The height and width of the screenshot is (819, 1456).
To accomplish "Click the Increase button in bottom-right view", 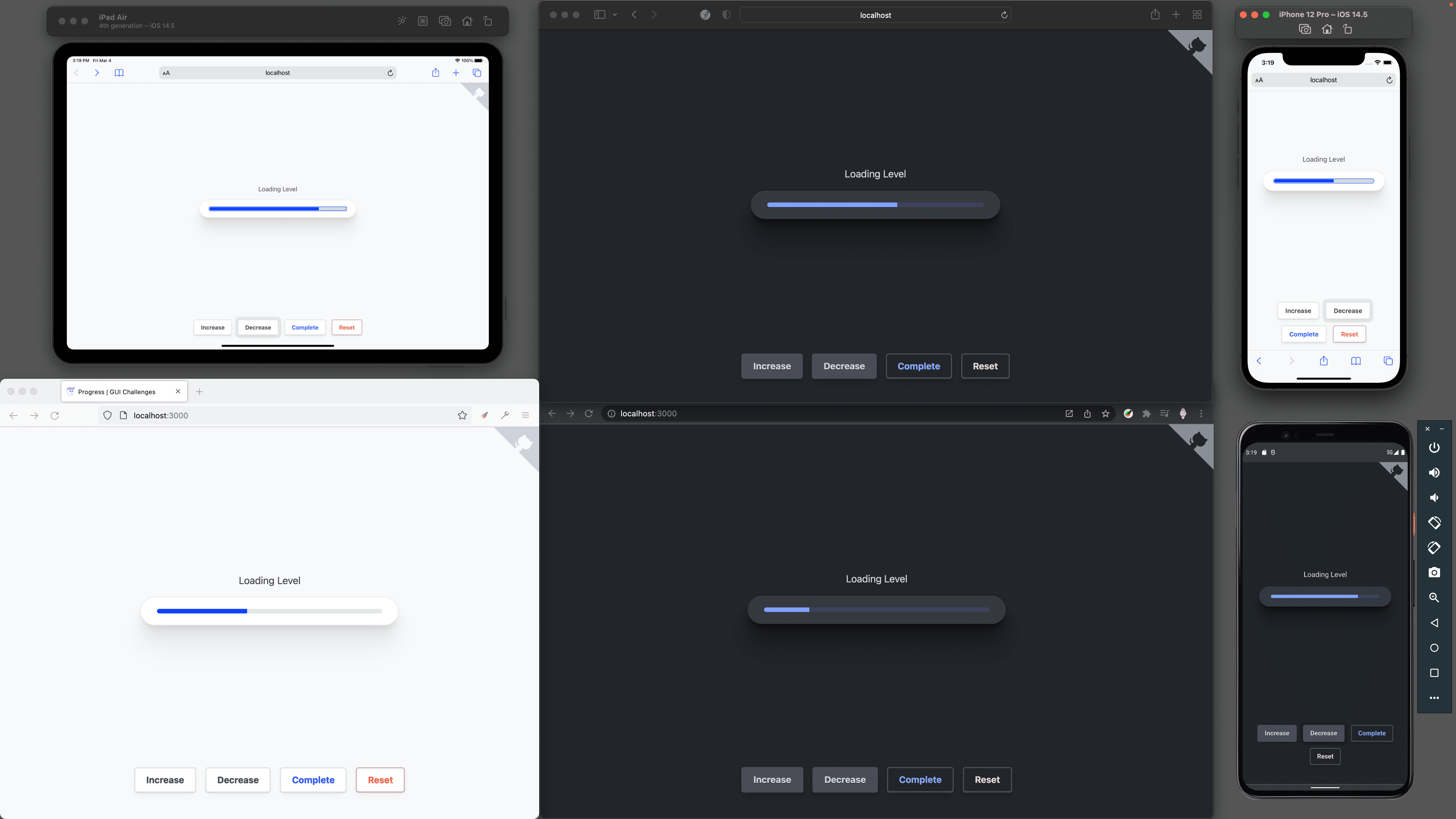I will 1277,732.
